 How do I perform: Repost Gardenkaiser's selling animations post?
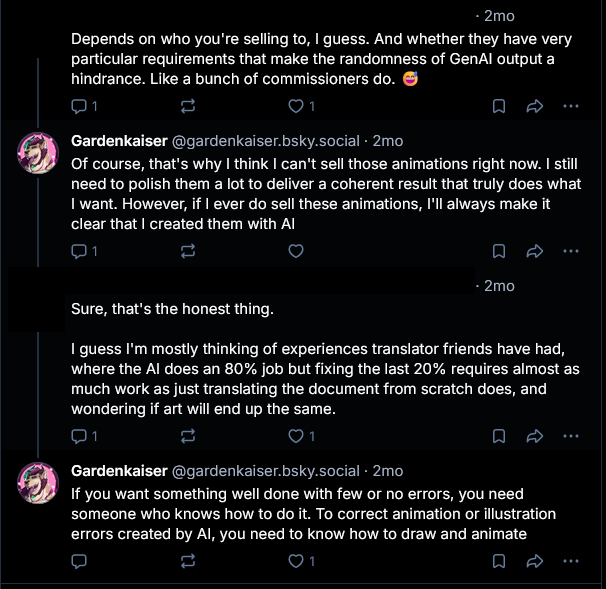pyautogui.click(x=187, y=252)
